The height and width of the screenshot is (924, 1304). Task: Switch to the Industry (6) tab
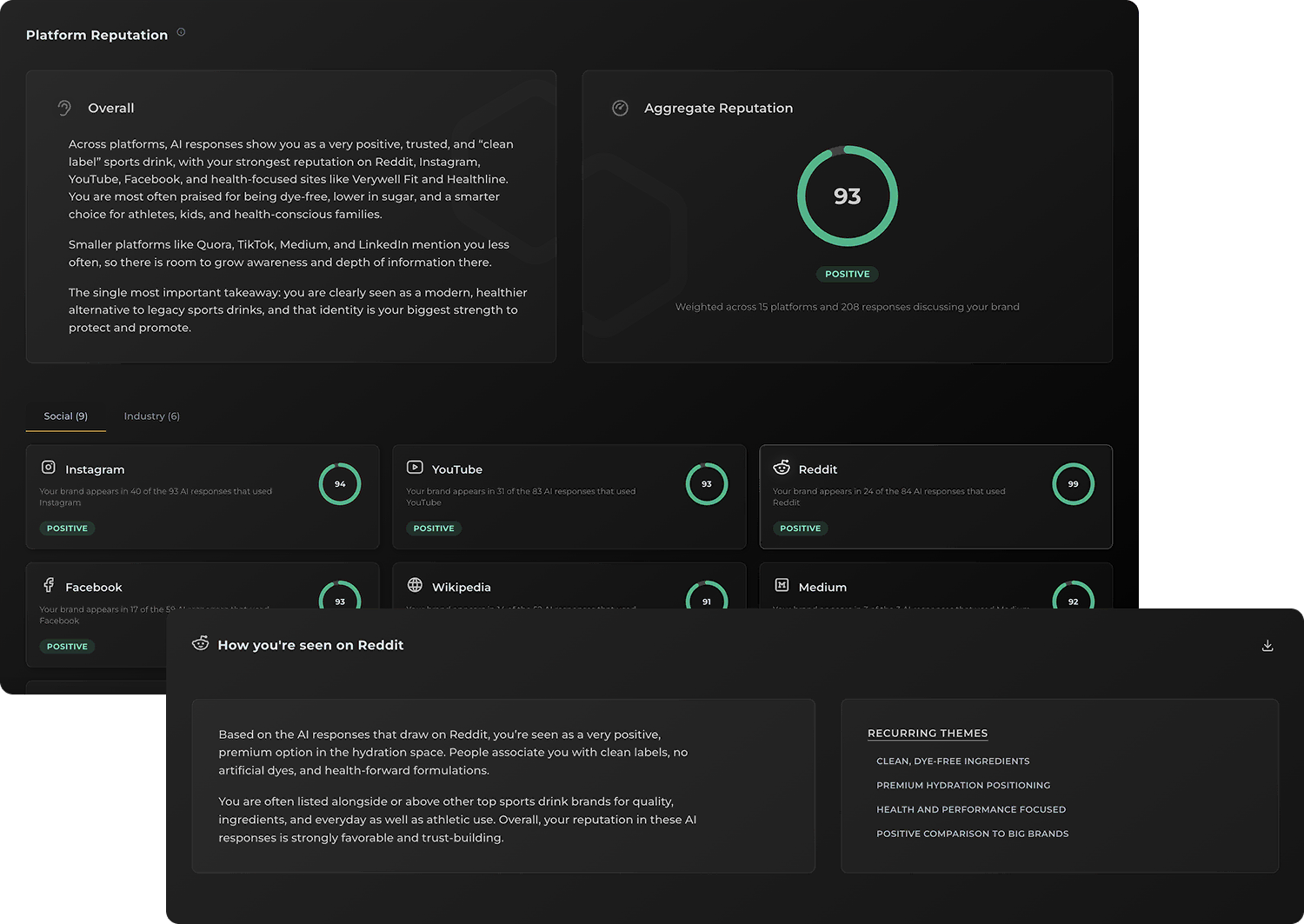tap(152, 416)
